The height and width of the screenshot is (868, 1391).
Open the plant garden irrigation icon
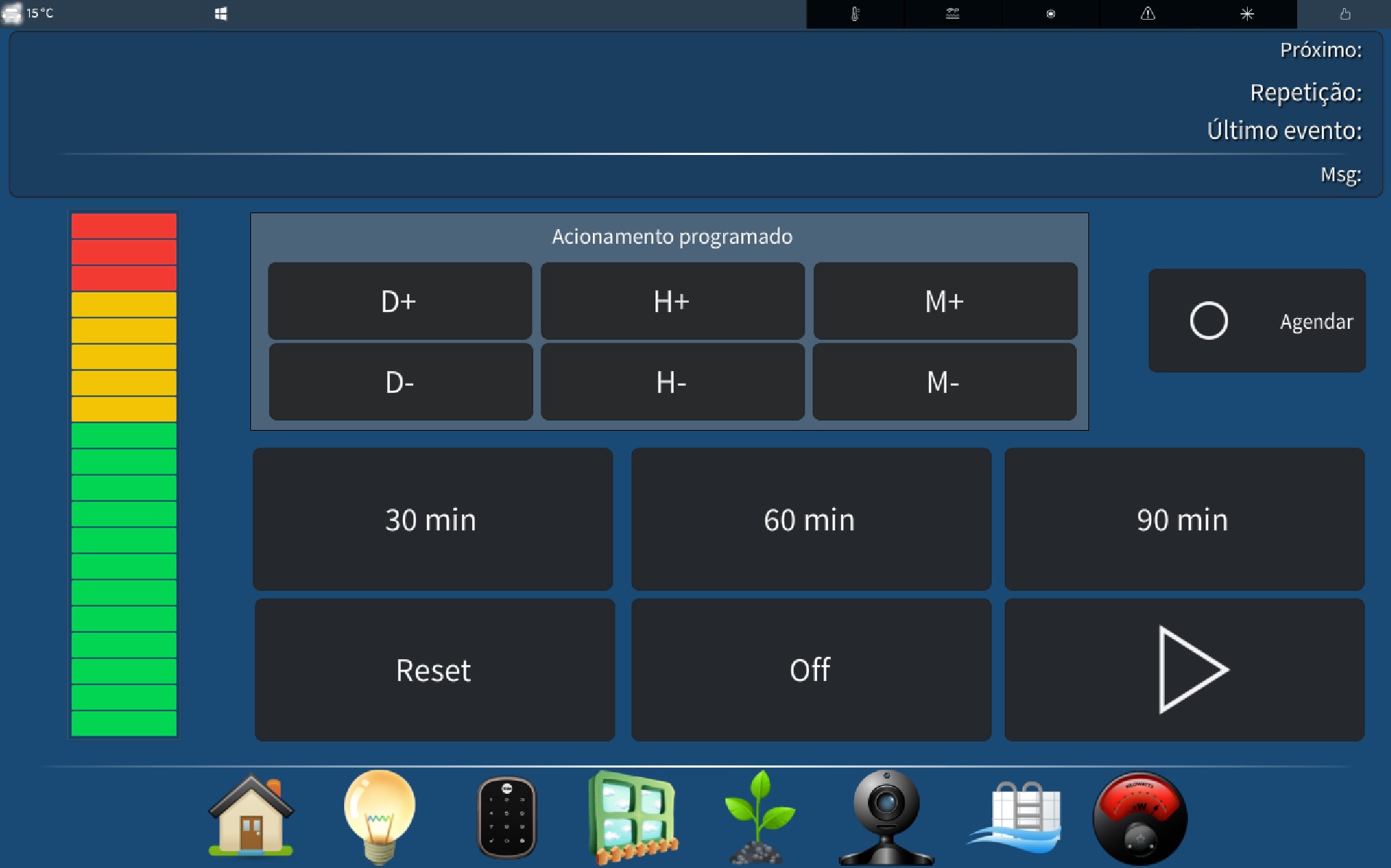(x=759, y=816)
